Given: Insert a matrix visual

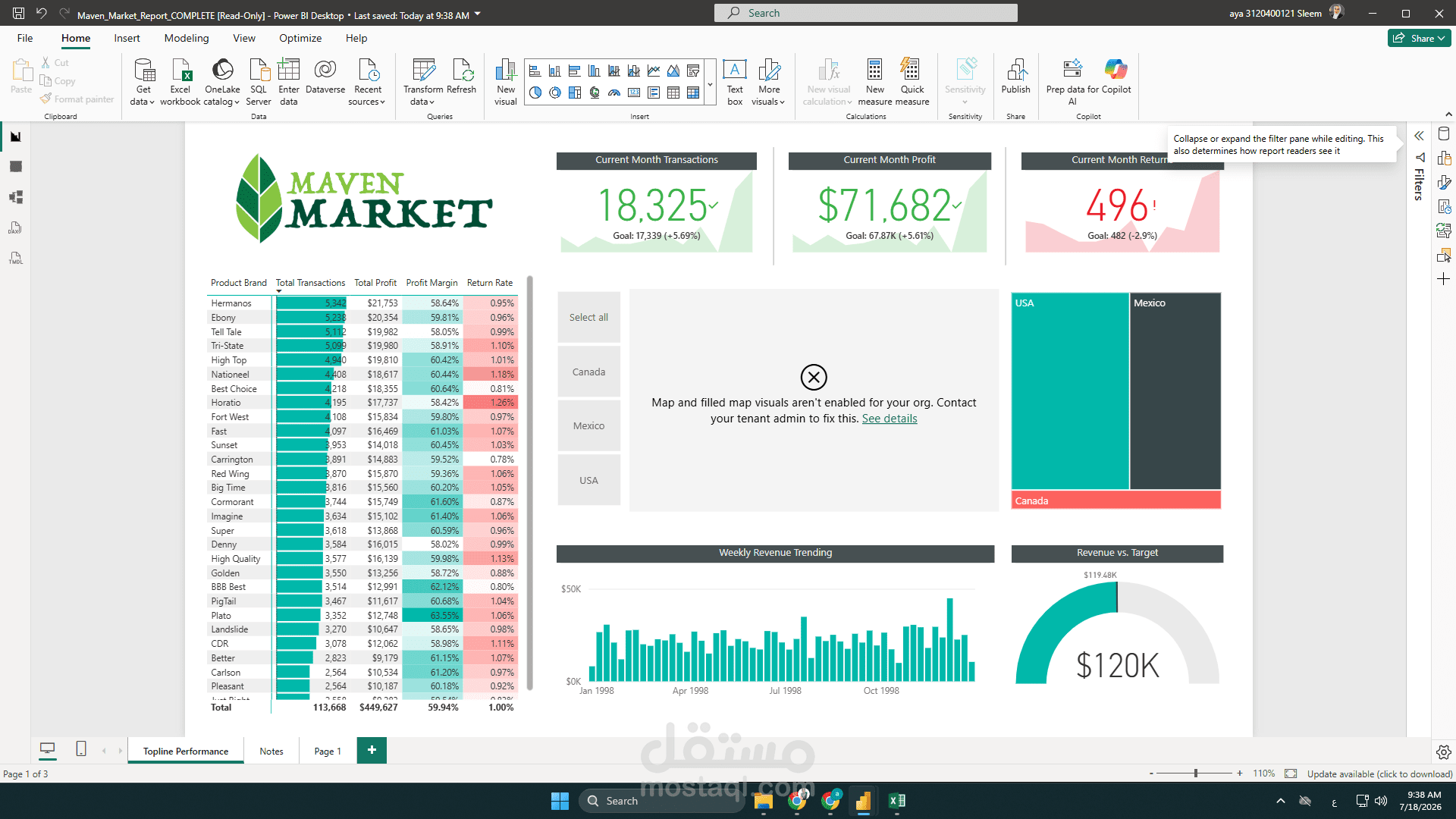Looking at the screenshot, I should point(692,93).
